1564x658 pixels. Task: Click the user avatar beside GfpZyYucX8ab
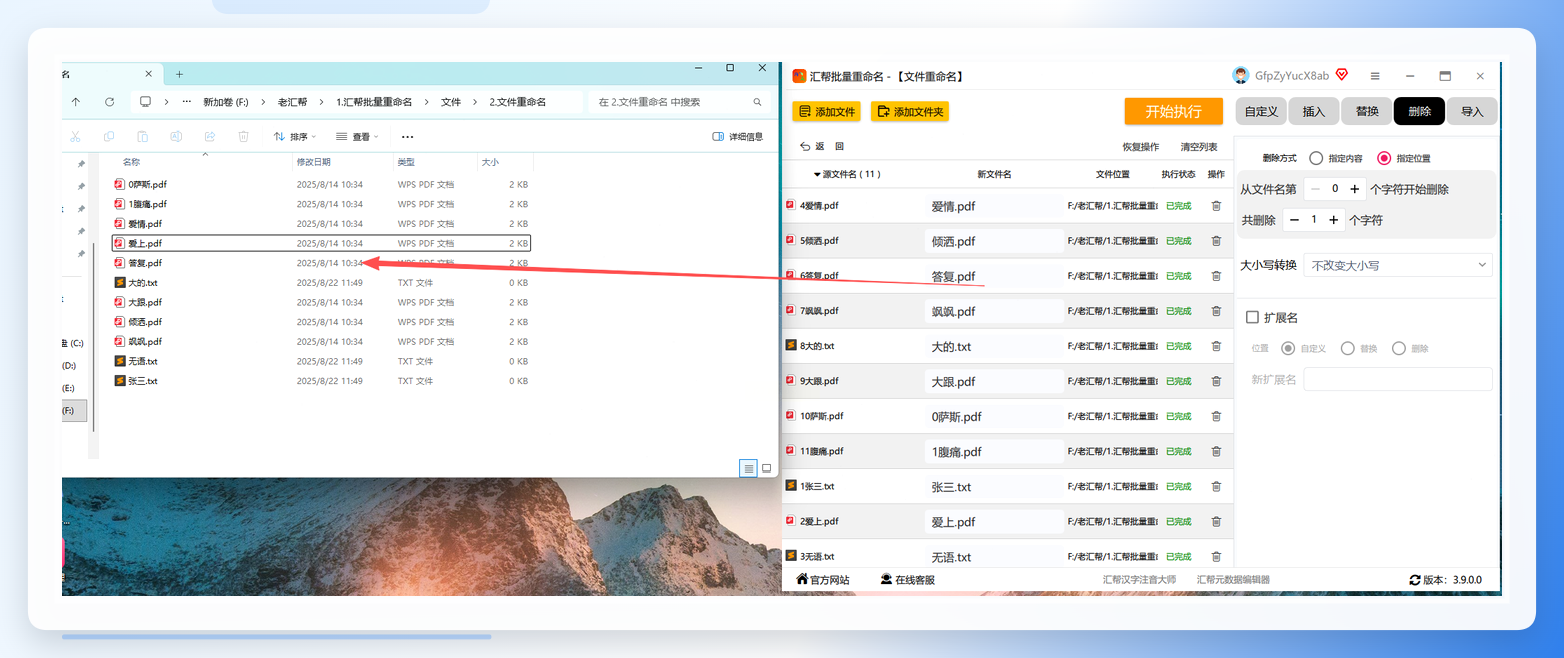click(x=1241, y=76)
